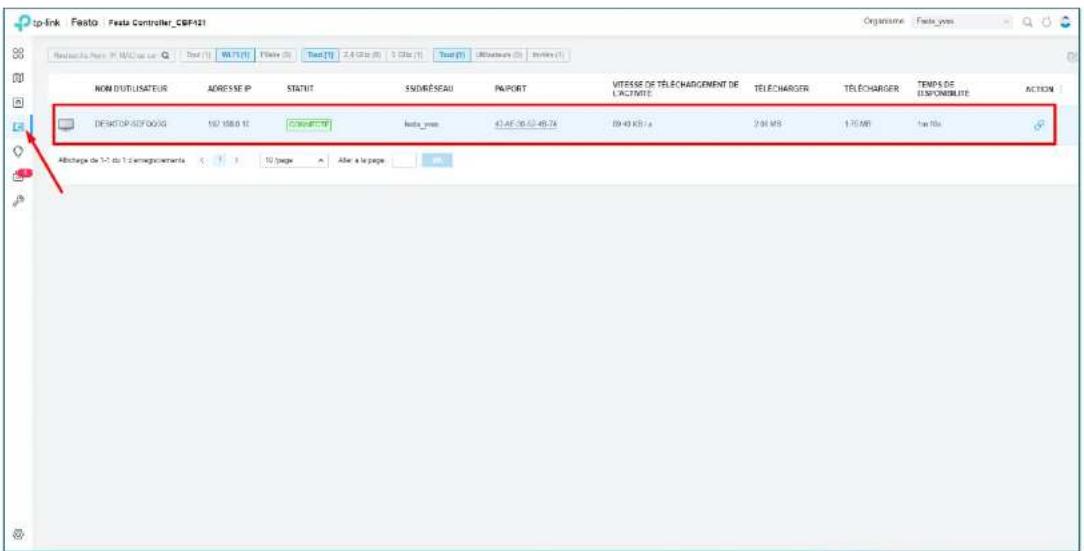Image resolution: width=1084 pixels, height=551 pixels.
Task: Go to previous page arrow
Action: tap(201, 160)
